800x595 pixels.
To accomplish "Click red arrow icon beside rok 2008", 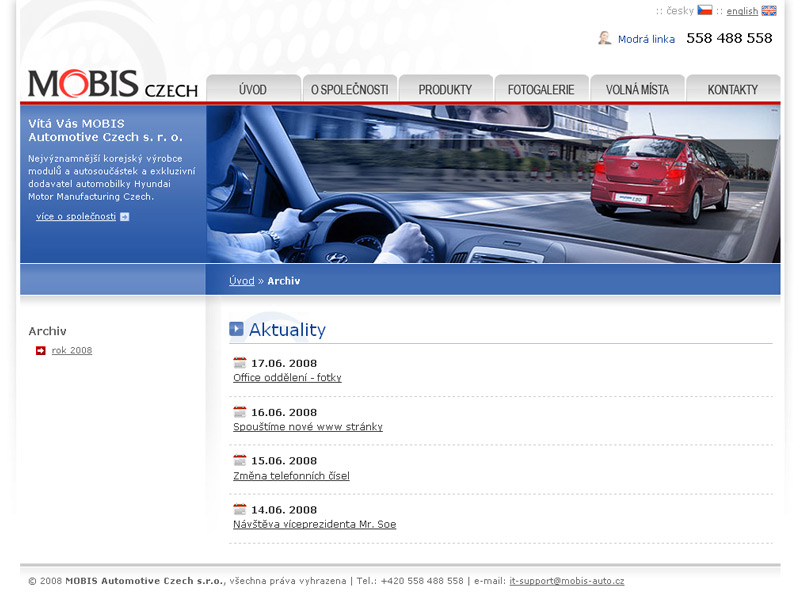I will click(41, 351).
